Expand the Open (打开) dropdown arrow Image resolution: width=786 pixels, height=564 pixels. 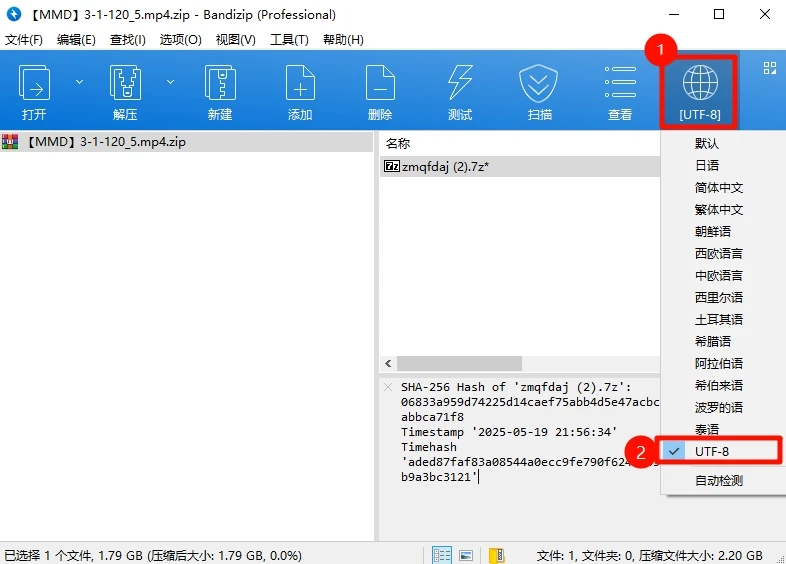pos(79,82)
